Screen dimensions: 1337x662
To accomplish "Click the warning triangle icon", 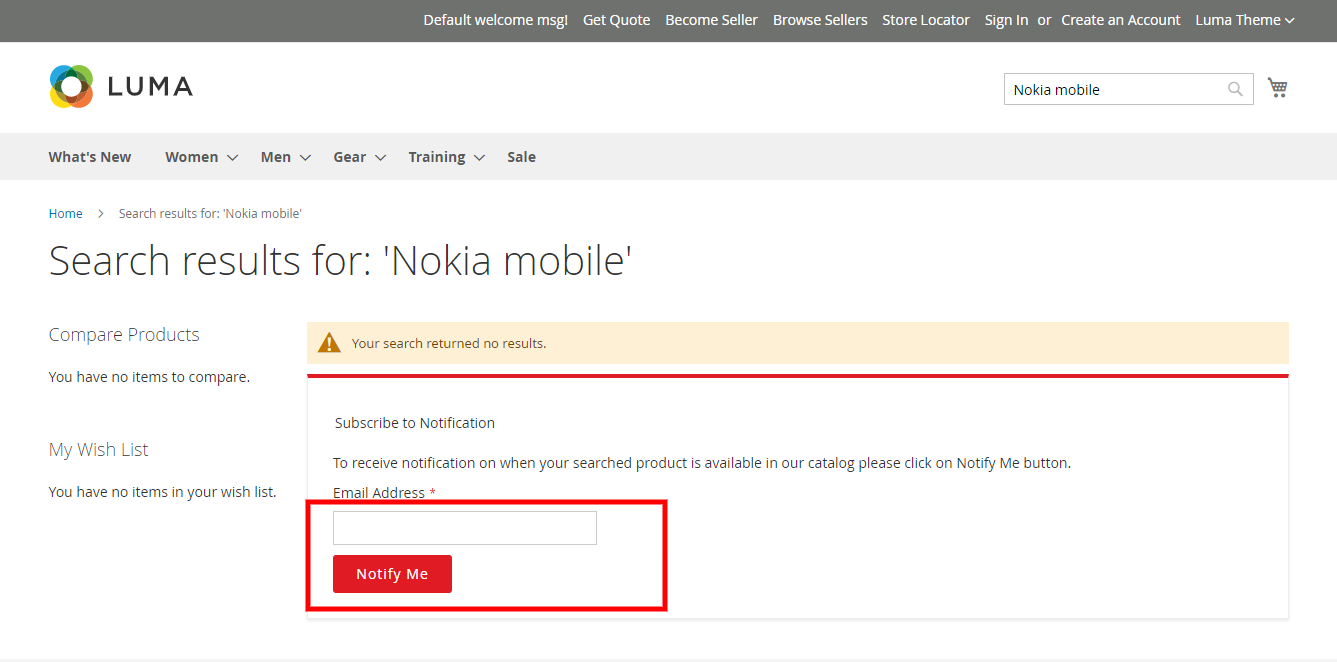I will tap(329, 343).
